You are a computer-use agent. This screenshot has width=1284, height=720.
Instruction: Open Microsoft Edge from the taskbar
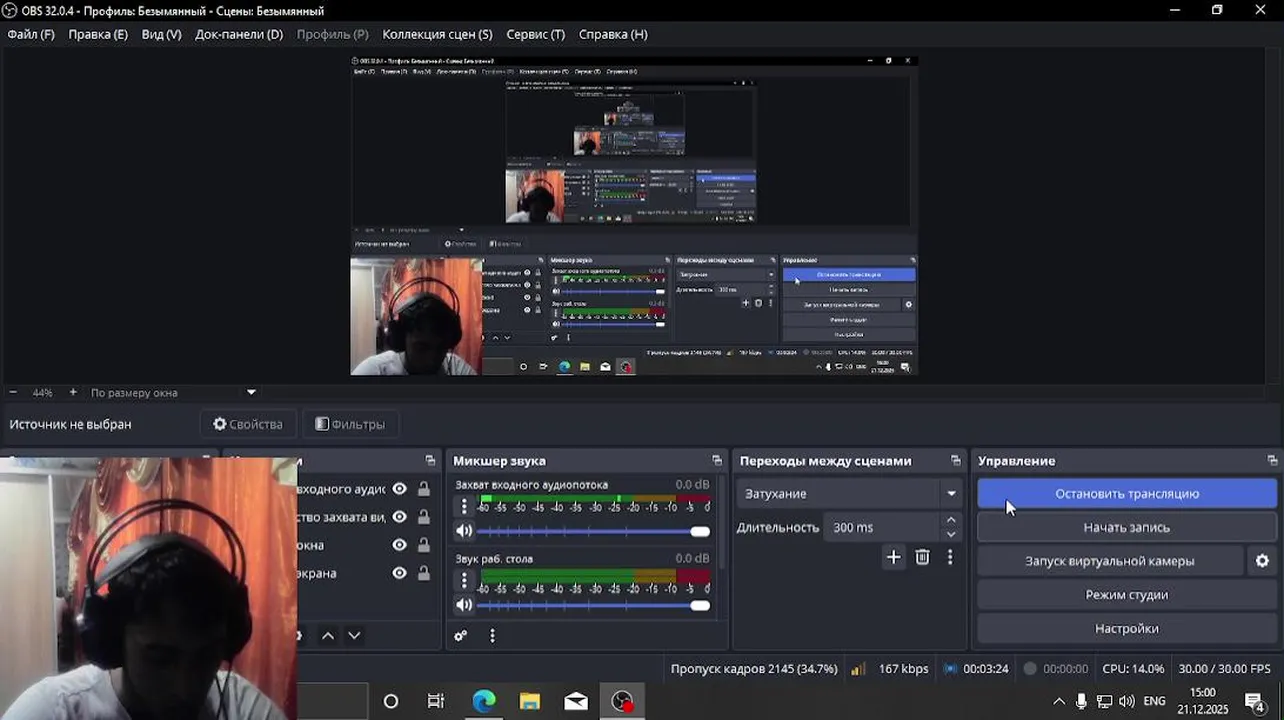[484, 701]
